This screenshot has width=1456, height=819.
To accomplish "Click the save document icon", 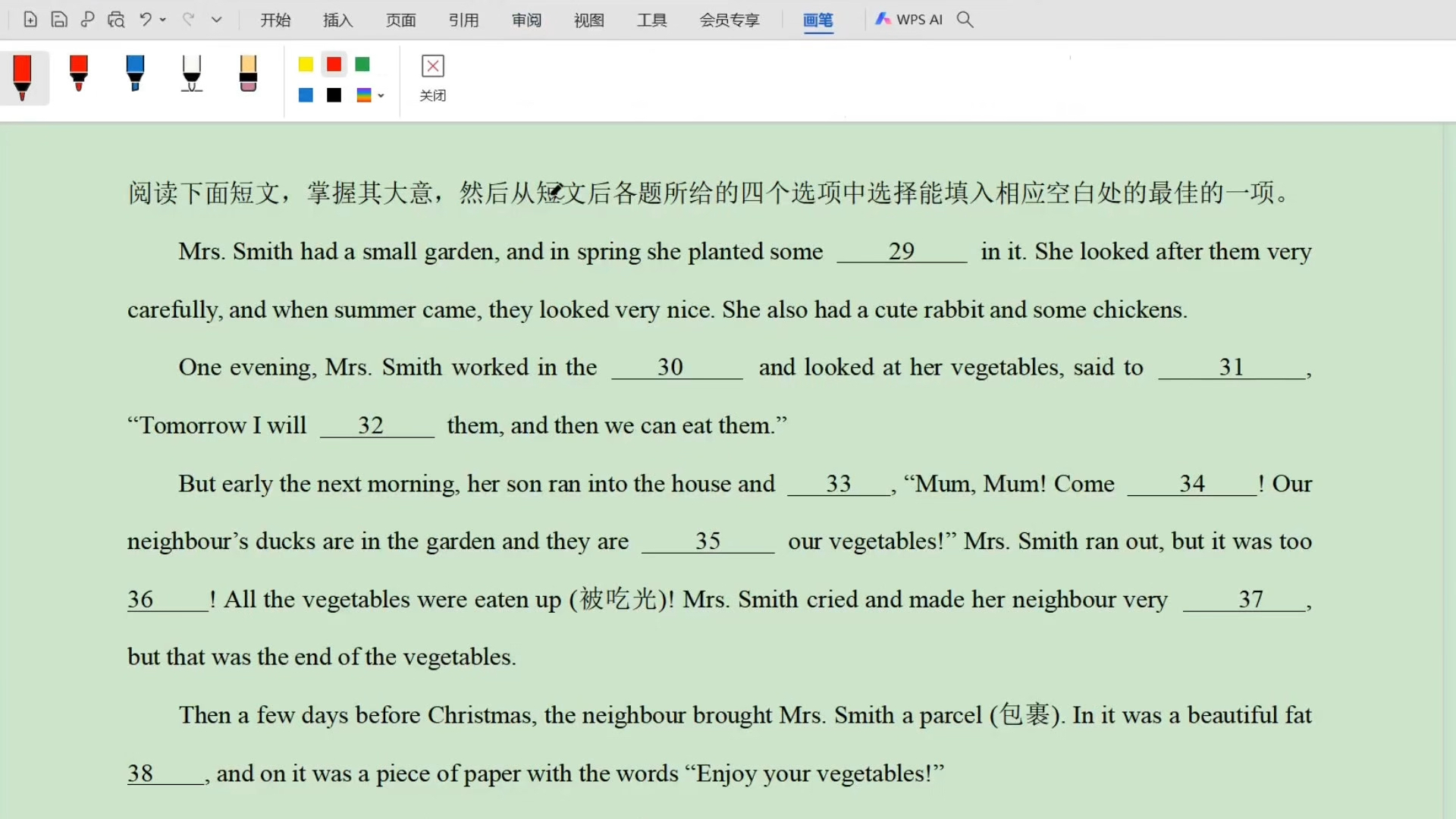I will [x=59, y=20].
